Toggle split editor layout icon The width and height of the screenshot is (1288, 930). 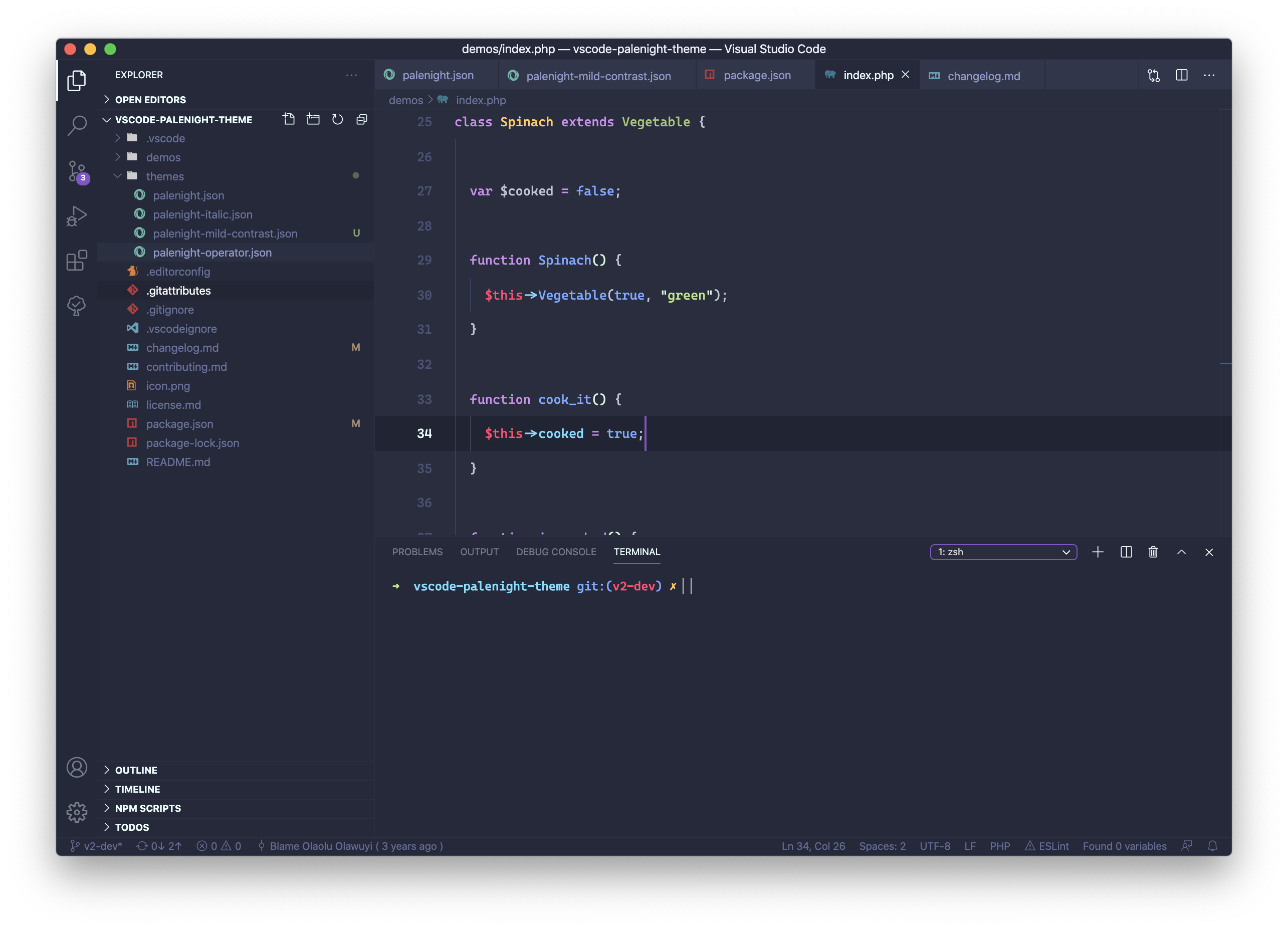tap(1182, 75)
